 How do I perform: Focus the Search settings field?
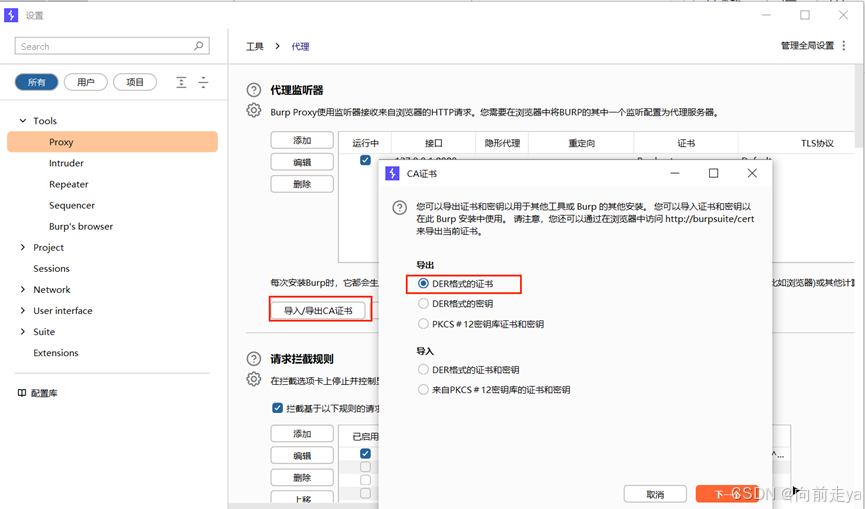point(112,46)
